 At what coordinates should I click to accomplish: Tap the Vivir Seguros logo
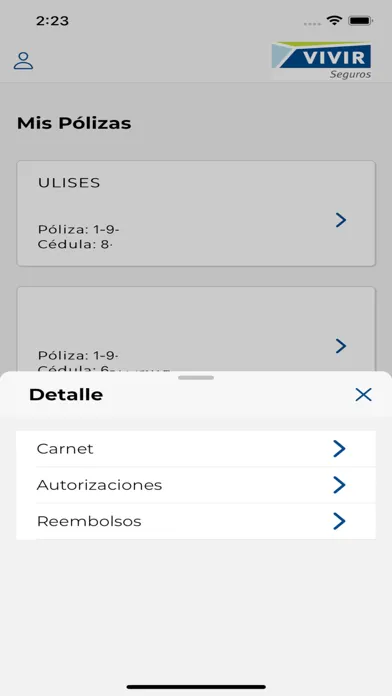322,61
